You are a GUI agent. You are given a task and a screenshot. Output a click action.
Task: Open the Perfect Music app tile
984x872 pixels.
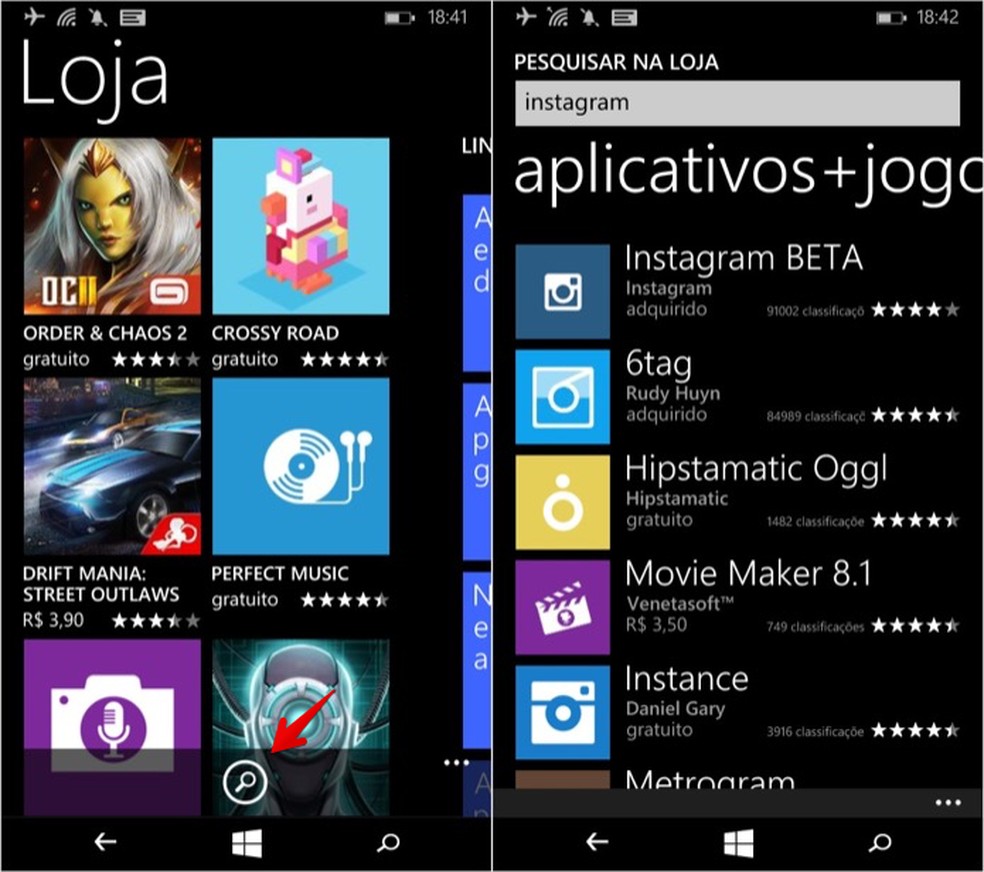301,466
